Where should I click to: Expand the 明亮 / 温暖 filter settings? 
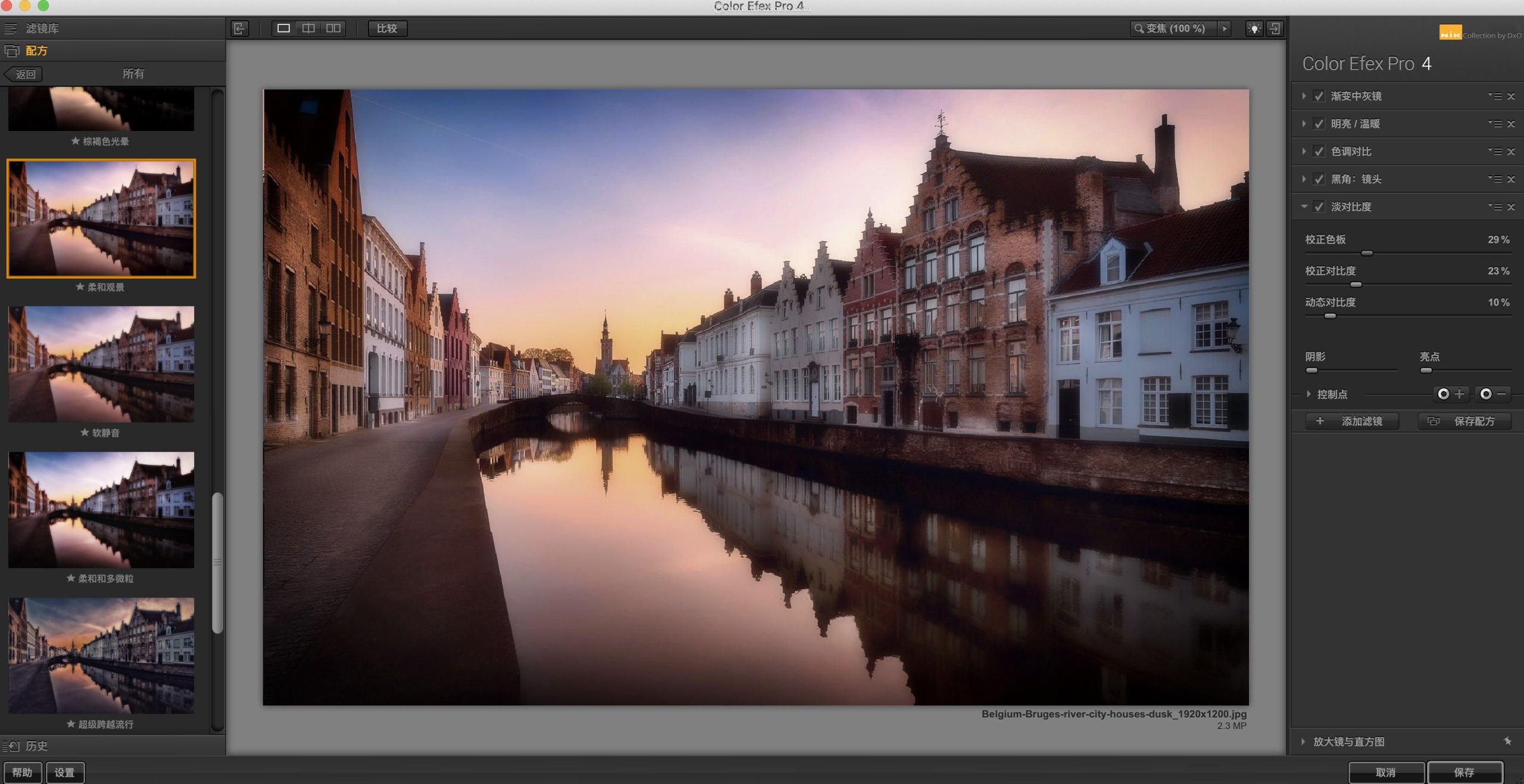(1304, 124)
